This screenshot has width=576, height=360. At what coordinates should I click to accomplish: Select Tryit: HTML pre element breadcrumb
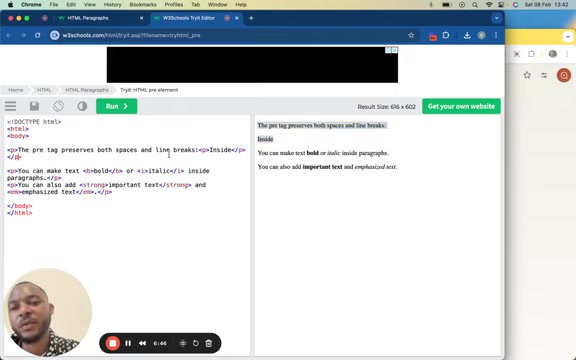click(149, 90)
